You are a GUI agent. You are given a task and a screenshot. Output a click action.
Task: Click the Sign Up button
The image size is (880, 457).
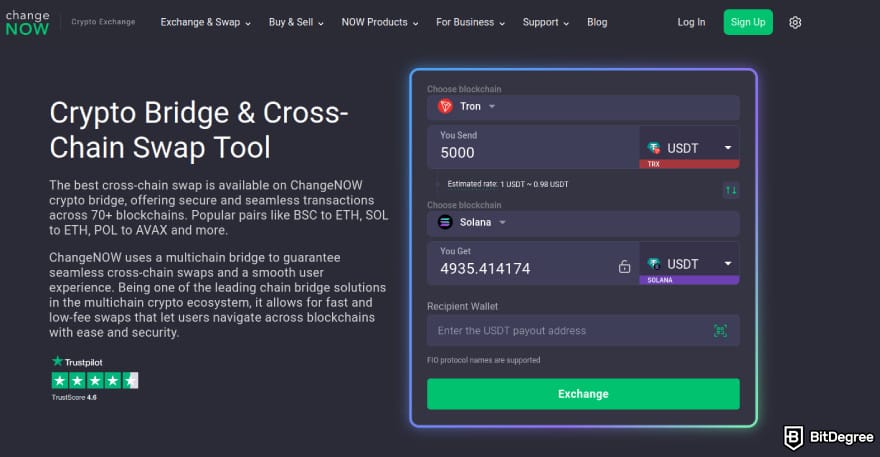[x=748, y=22]
